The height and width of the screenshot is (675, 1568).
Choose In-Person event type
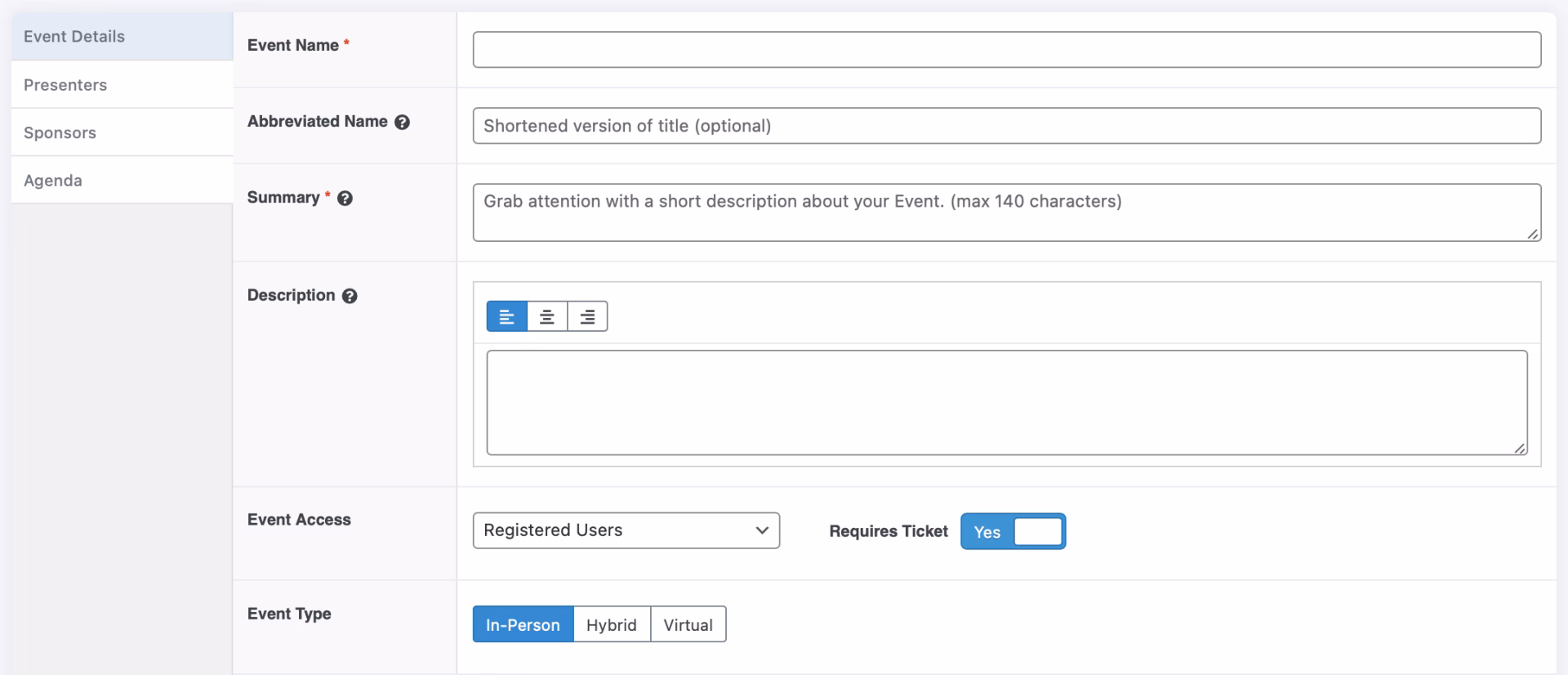point(523,625)
